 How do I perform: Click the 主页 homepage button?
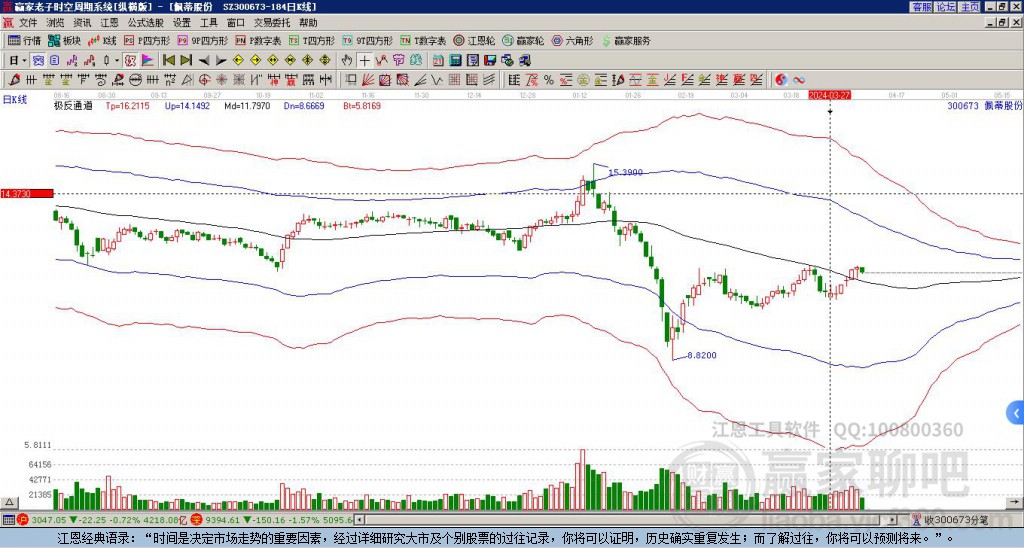coord(970,7)
